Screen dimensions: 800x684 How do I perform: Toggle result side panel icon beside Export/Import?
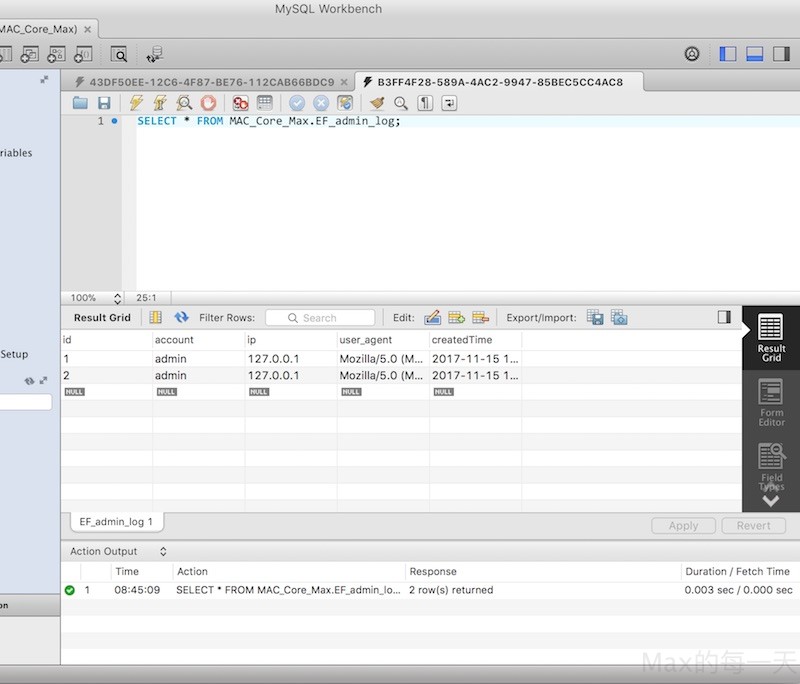click(x=724, y=317)
